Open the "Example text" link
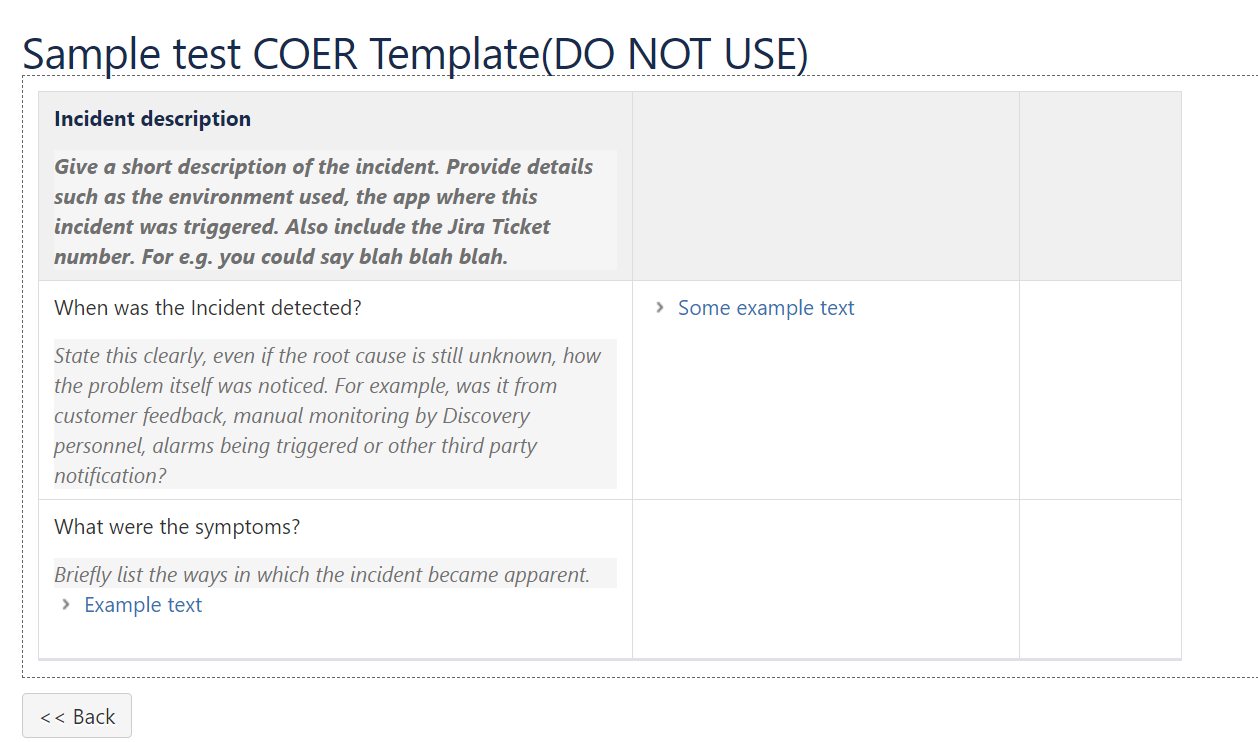 tap(143, 604)
